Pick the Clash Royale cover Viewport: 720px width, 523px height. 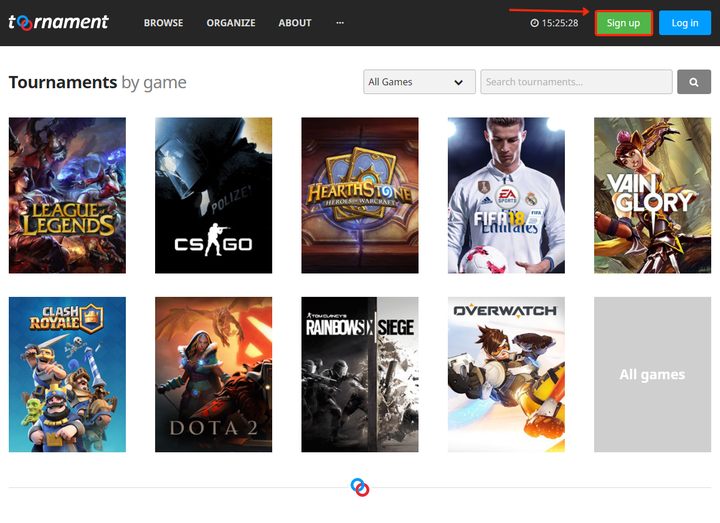click(x=67, y=374)
